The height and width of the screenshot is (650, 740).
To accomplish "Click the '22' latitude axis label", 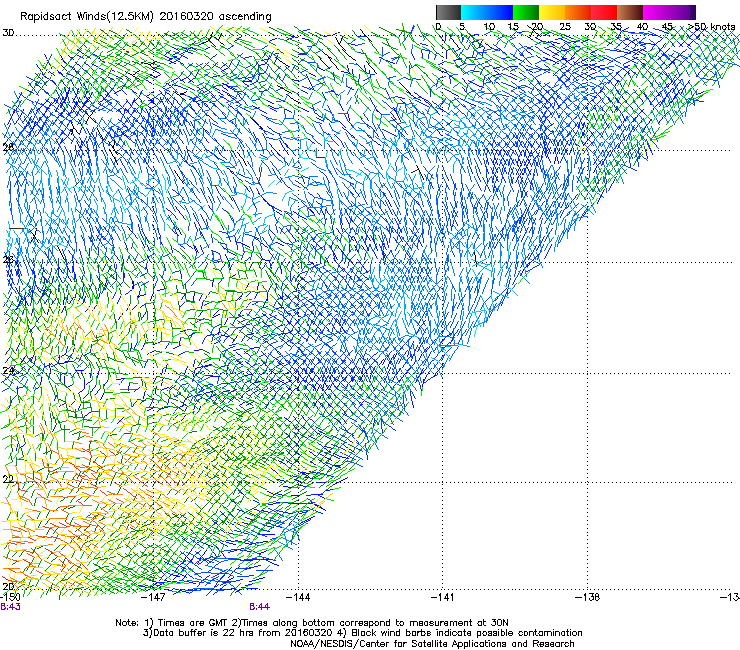I will pos(8,479).
